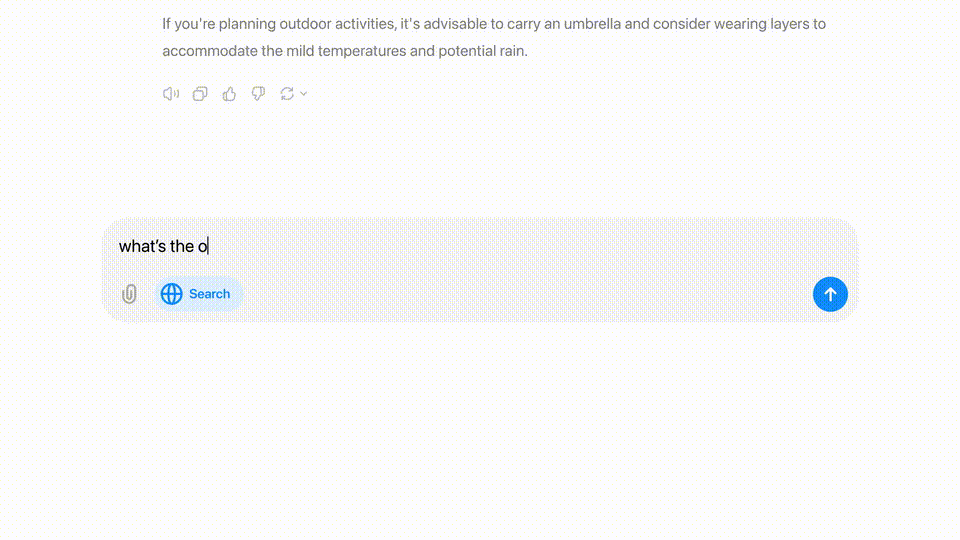Viewport: 960px width, 540px height.
Task: Copy the response using the copy icon
Action: pos(200,94)
